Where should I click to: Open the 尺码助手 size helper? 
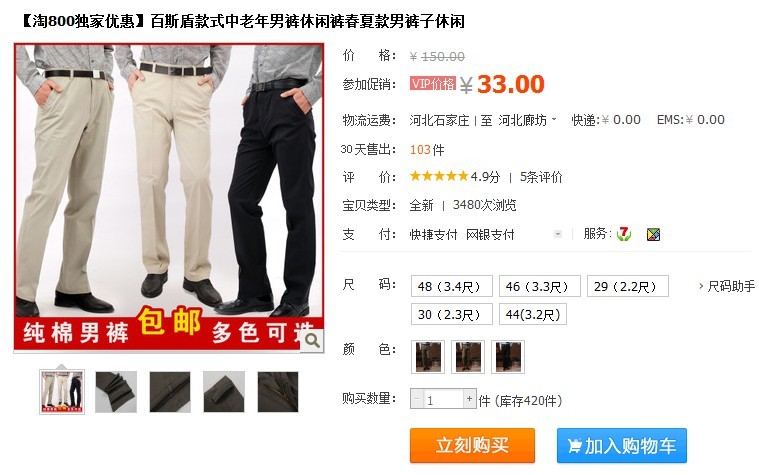(x=727, y=286)
